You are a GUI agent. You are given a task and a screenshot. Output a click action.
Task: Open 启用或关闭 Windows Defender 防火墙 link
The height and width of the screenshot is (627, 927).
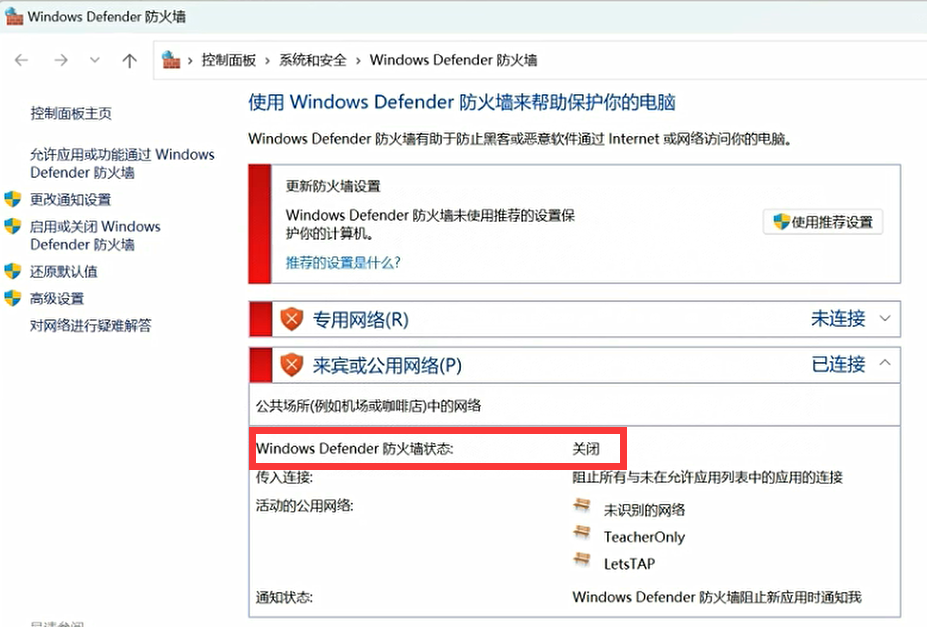[x=95, y=235]
